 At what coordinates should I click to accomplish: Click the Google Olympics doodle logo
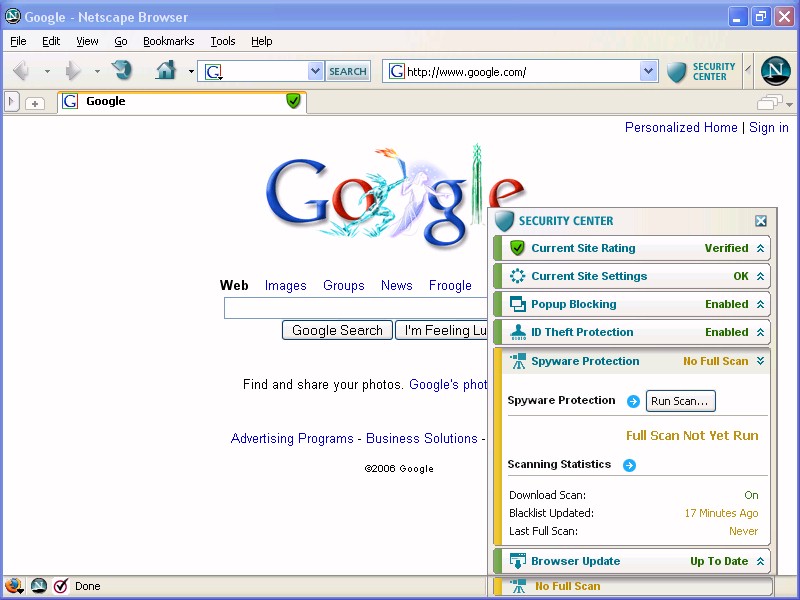pyautogui.click(x=395, y=194)
